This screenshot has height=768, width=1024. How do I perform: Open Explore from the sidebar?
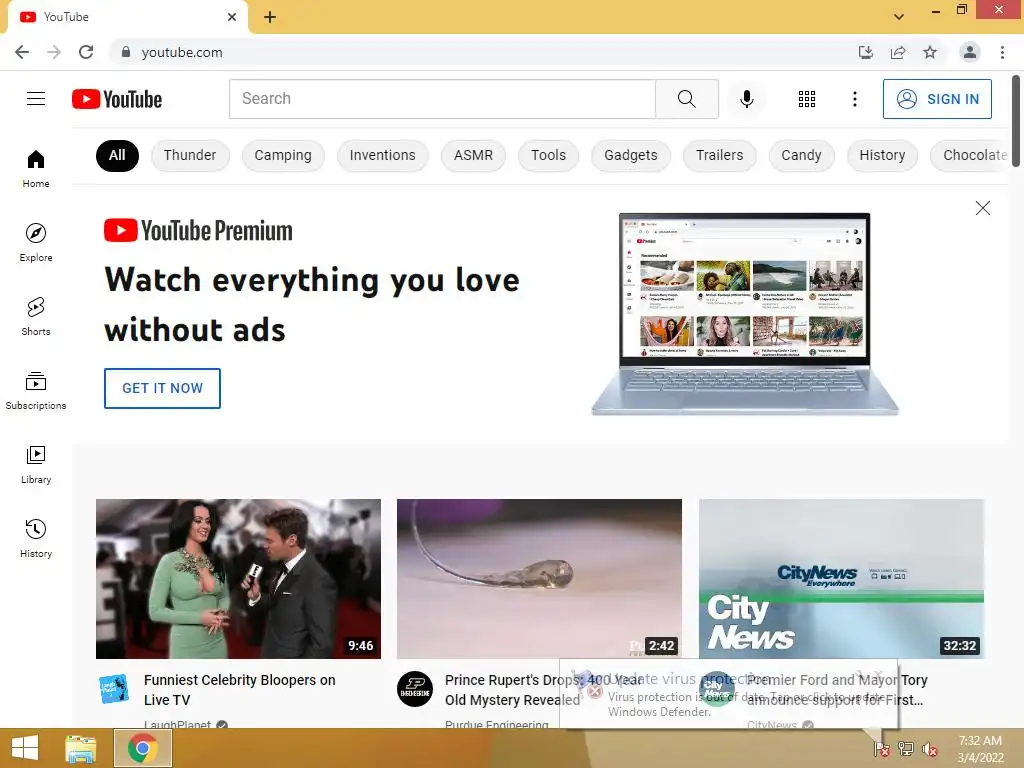click(36, 242)
